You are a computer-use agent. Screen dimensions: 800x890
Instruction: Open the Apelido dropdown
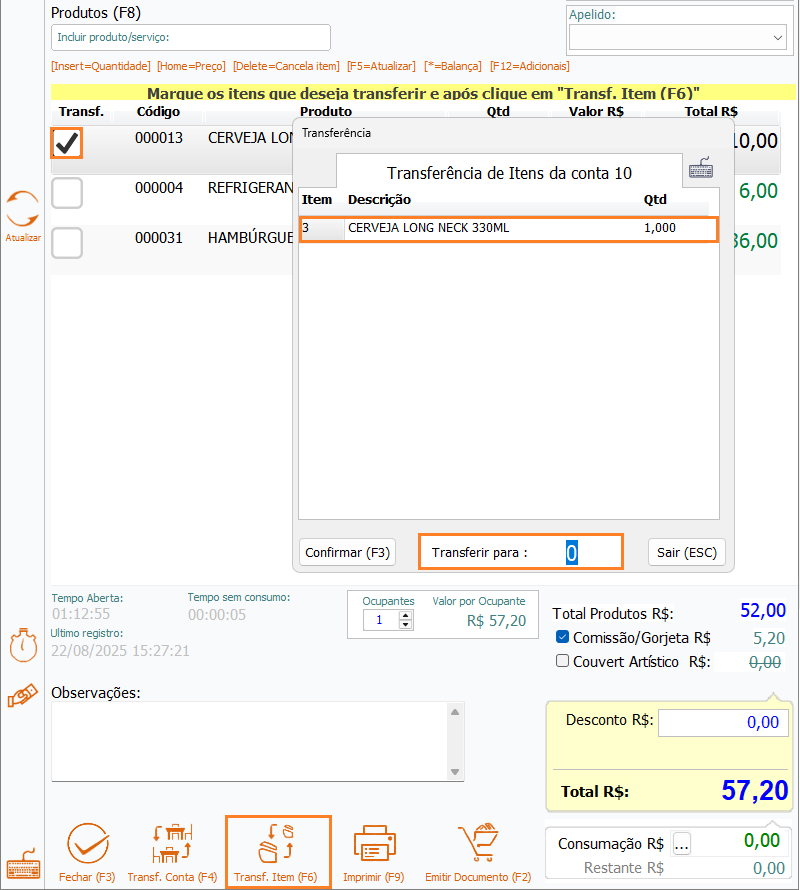778,38
